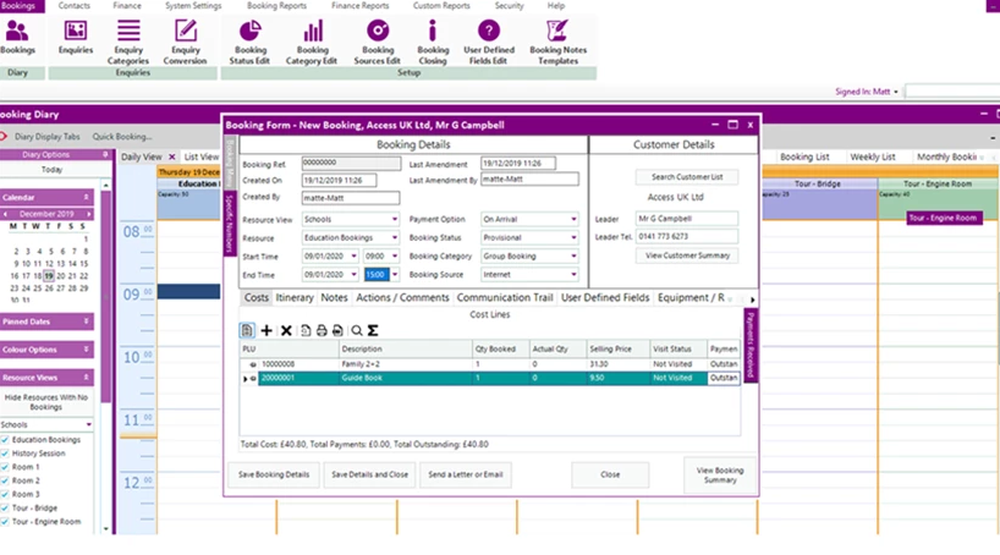Open the Booking Source dropdown
The width and height of the screenshot is (1000, 555).
[x=573, y=274]
